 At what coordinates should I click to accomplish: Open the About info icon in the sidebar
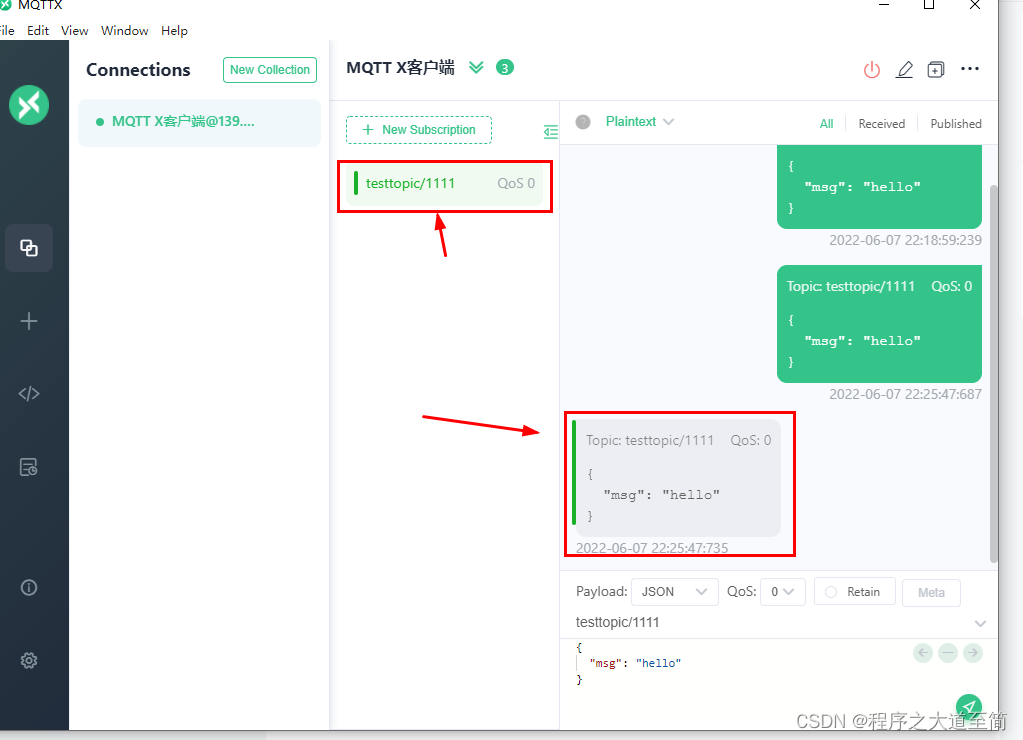click(x=29, y=587)
